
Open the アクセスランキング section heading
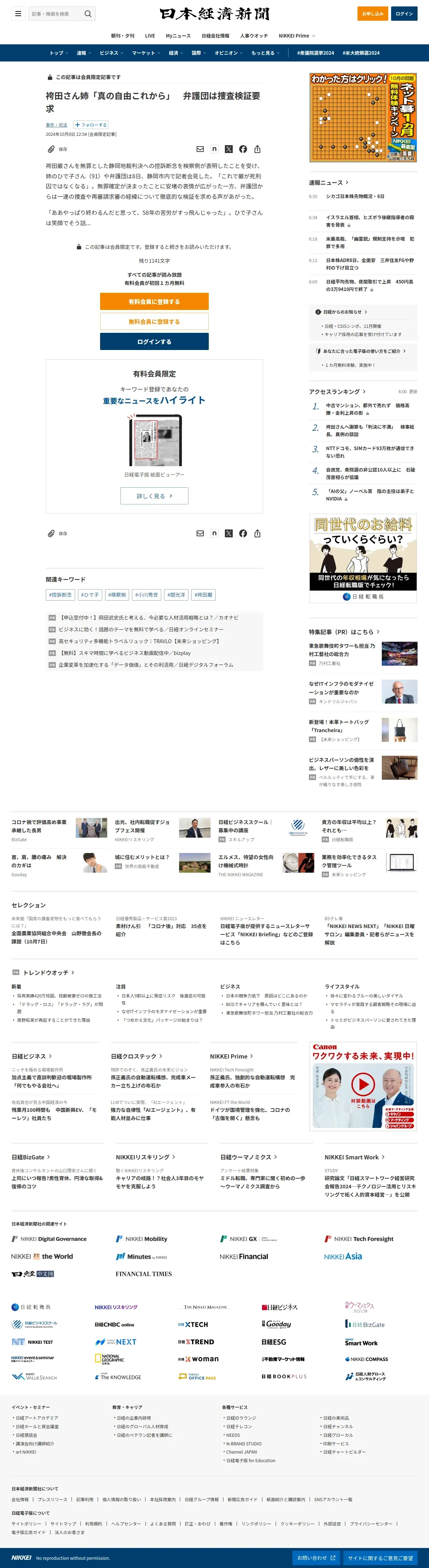coord(337,391)
